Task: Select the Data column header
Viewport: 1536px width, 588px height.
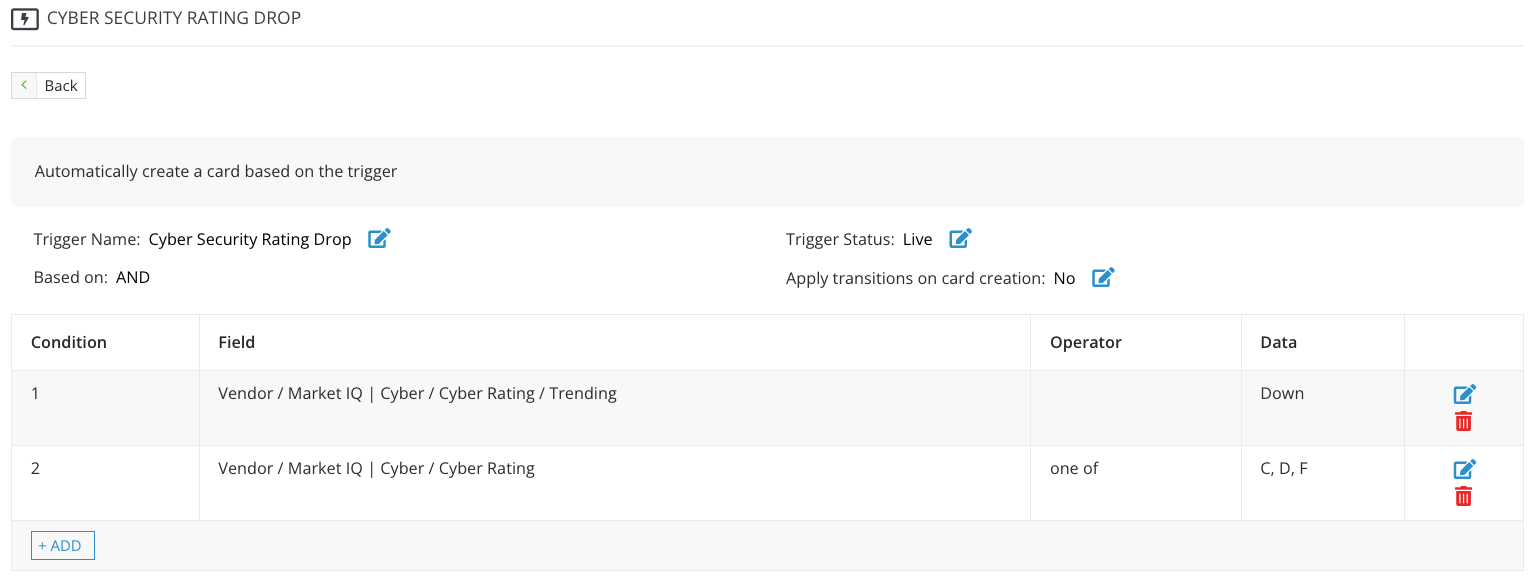Action: coord(1278,342)
